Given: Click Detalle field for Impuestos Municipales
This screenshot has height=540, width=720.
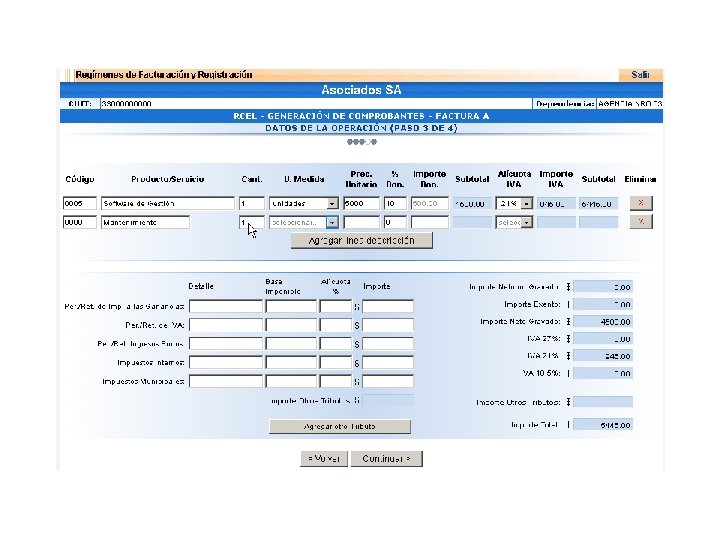Looking at the screenshot, I should (x=226, y=381).
